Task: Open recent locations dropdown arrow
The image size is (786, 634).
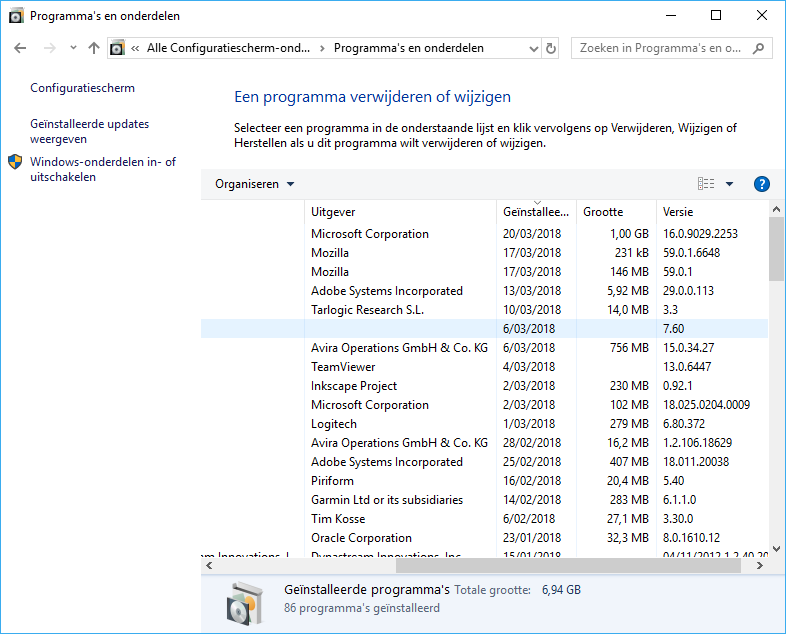Action: 73,48
